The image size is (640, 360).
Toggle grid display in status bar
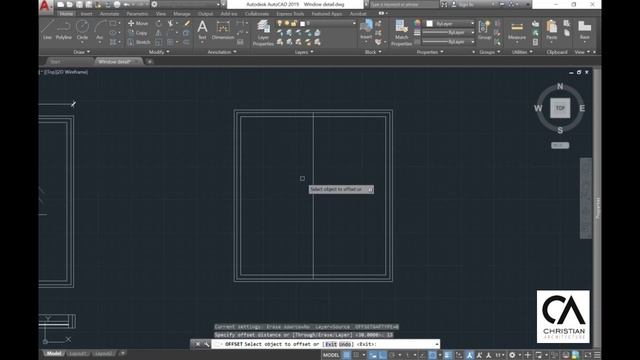346,355
